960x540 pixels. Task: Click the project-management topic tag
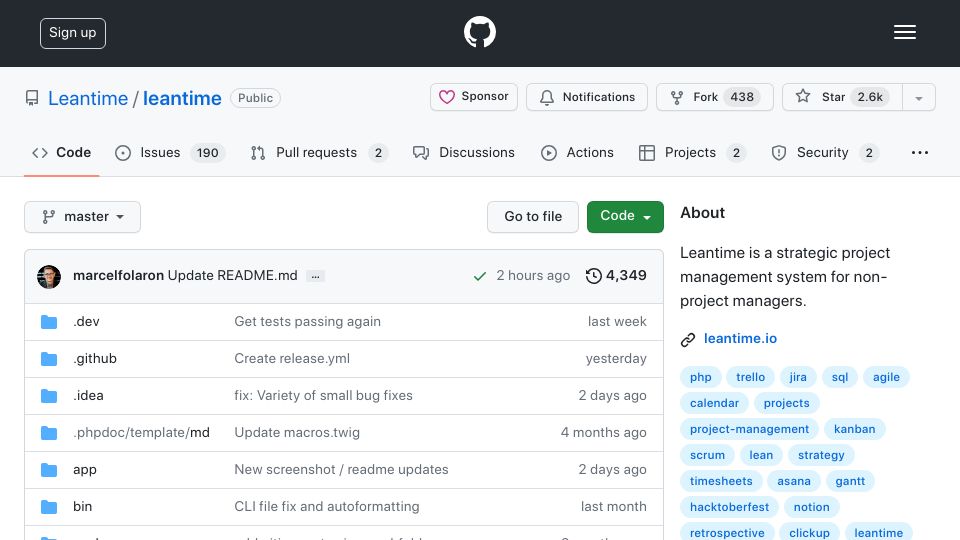[x=749, y=429]
